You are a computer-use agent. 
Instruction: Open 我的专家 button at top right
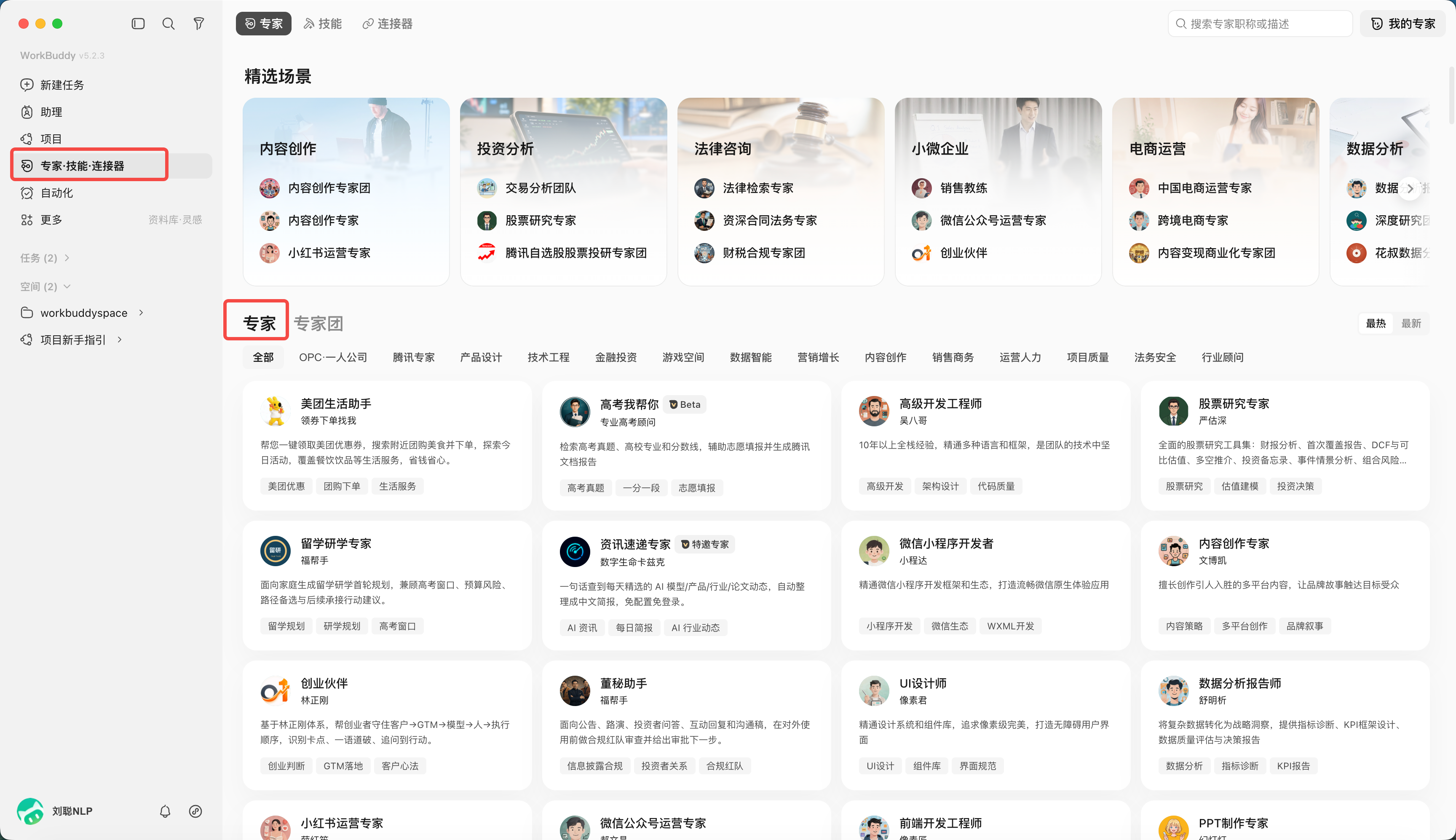(x=1403, y=24)
